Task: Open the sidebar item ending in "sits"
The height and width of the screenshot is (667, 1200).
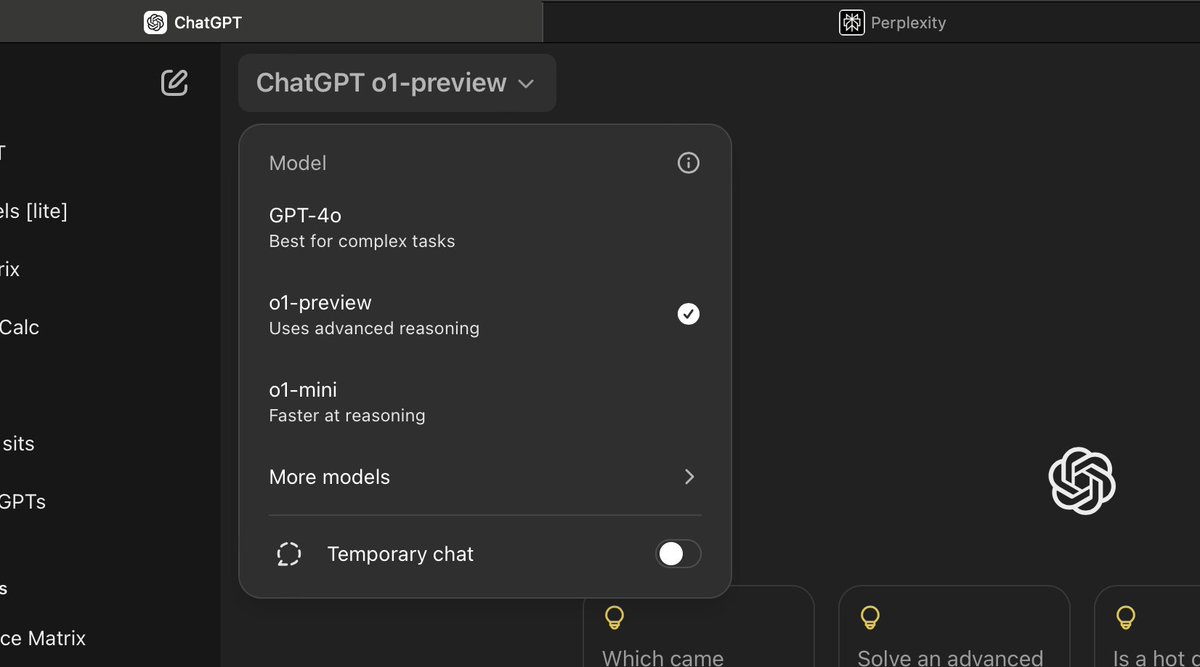Action: click(x=18, y=443)
